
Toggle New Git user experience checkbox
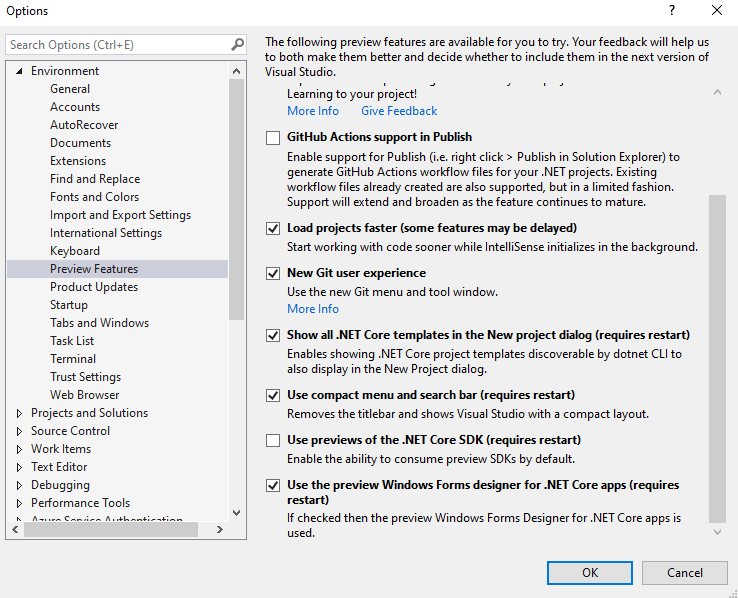[x=273, y=274]
